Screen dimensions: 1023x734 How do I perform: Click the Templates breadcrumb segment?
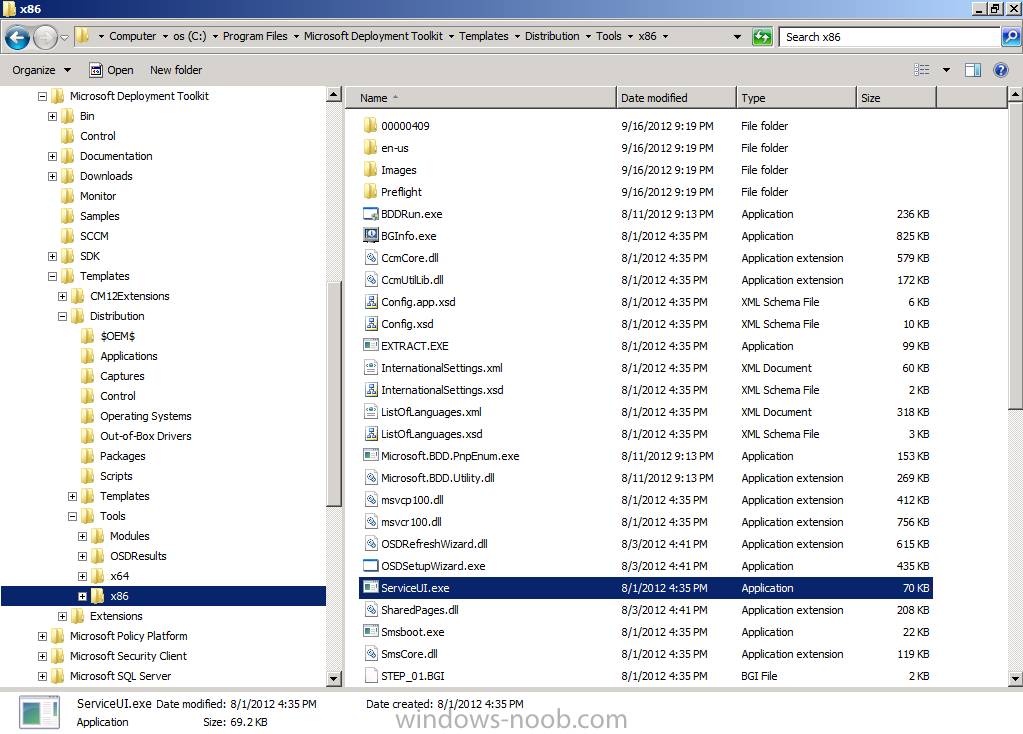(483, 37)
